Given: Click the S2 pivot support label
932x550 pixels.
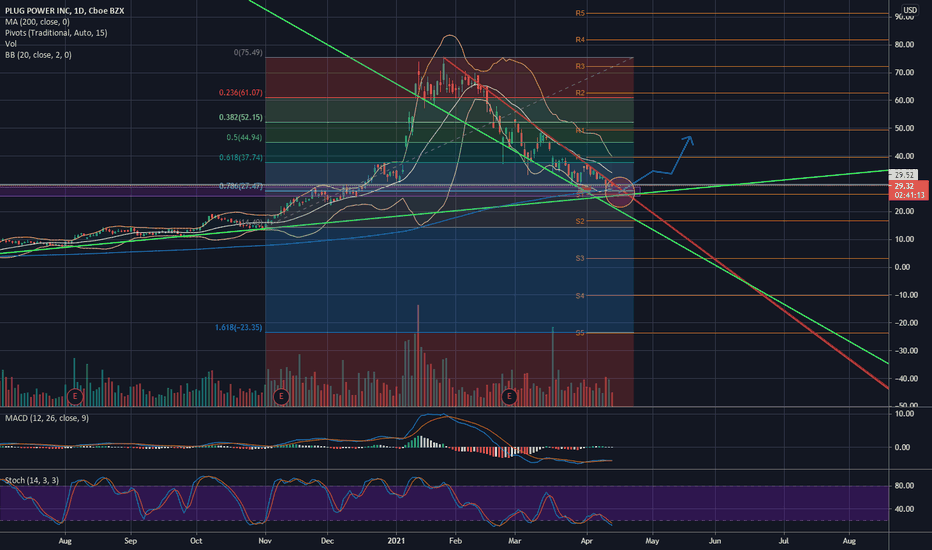Looking at the screenshot, I should click(x=580, y=221).
